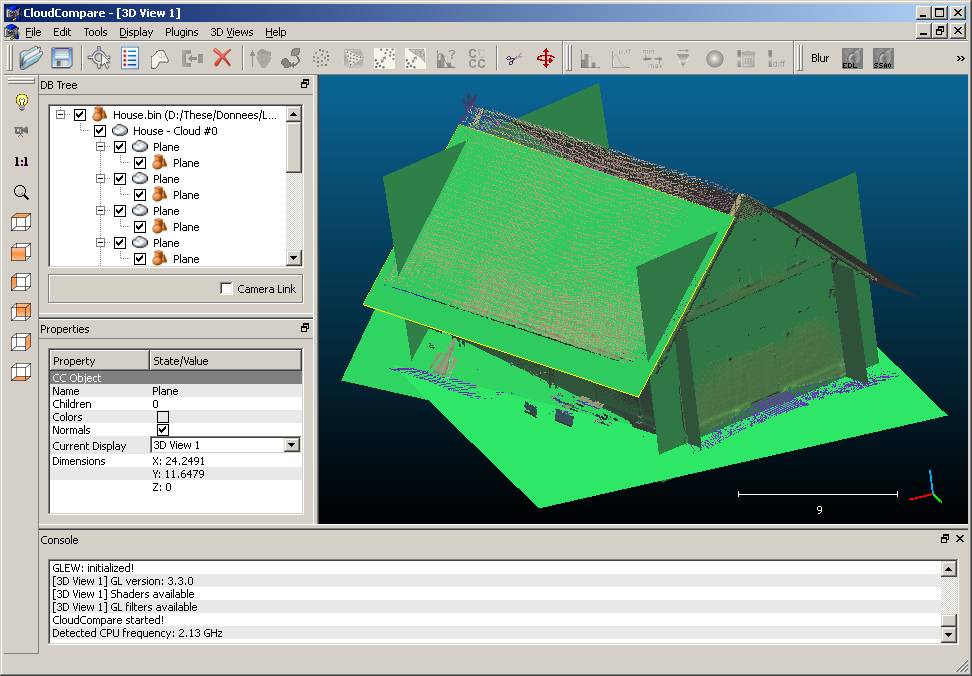Click the red X delete icon

coord(222,58)
